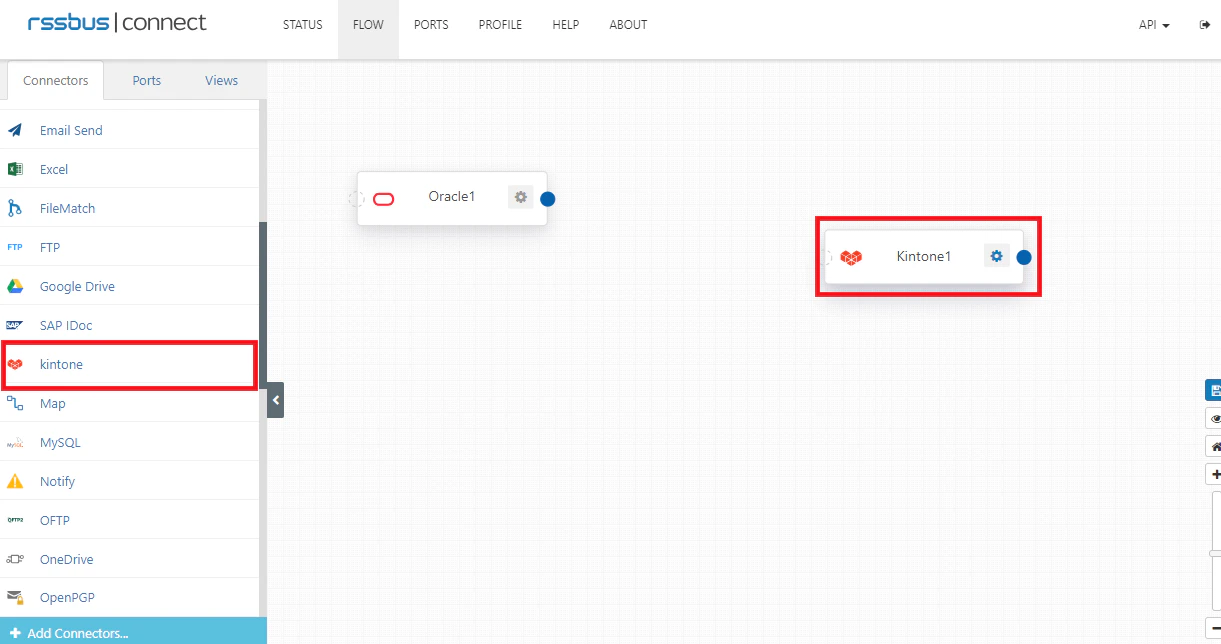
Task: Open Oracle1 connector settings gear
Action: 520,197
